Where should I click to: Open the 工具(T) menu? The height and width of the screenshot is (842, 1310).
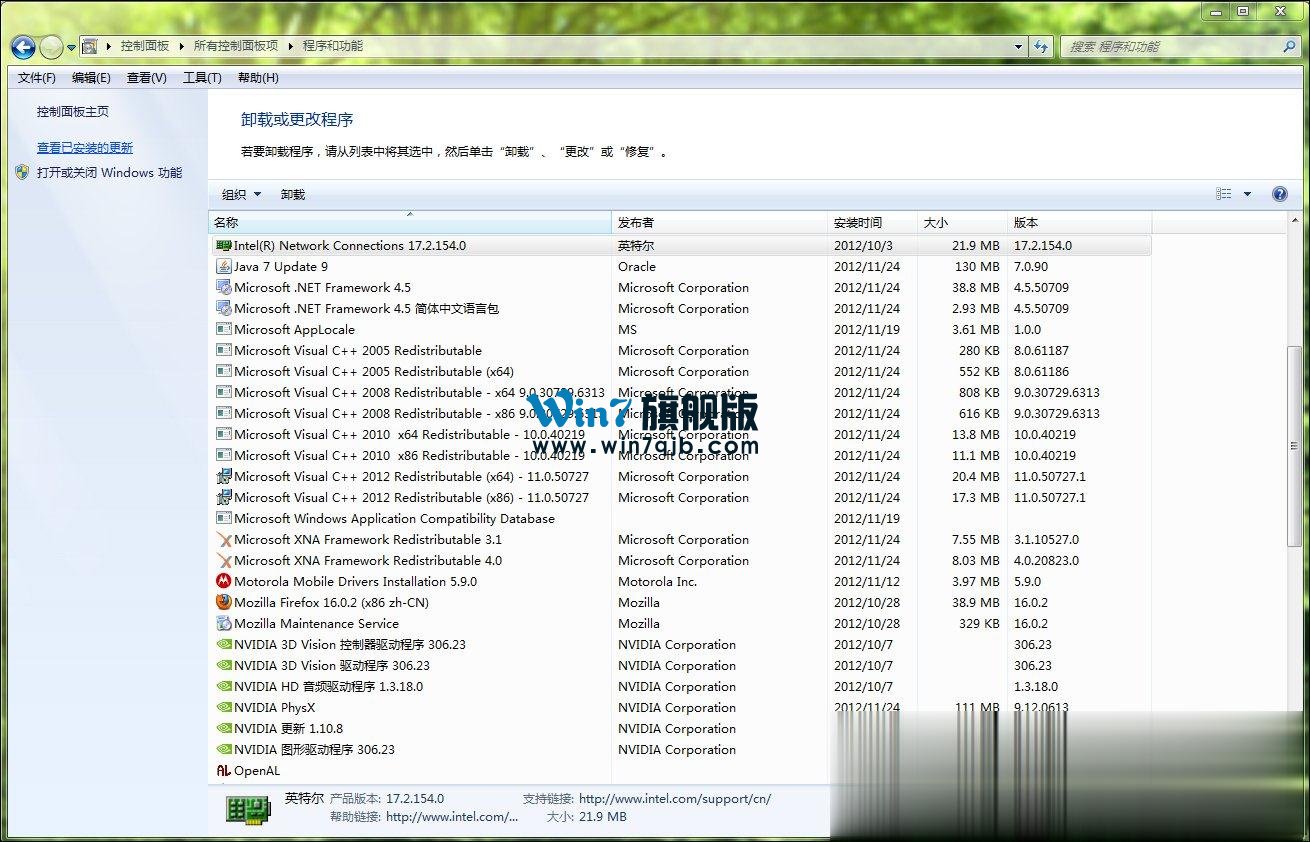click(x=202, y=77)
